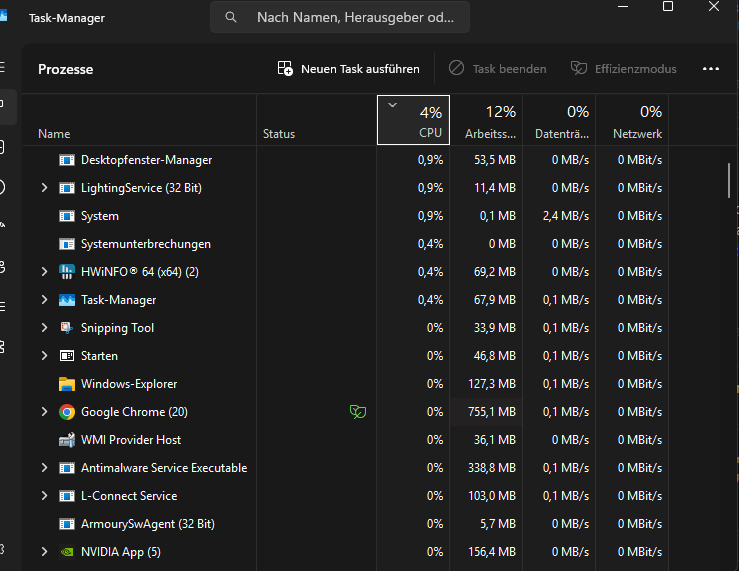Select the ArmourySwAgent (32 Bit) row name
Image resolution: width=739 pixels, height=571 pixels.
pos(148,524)
